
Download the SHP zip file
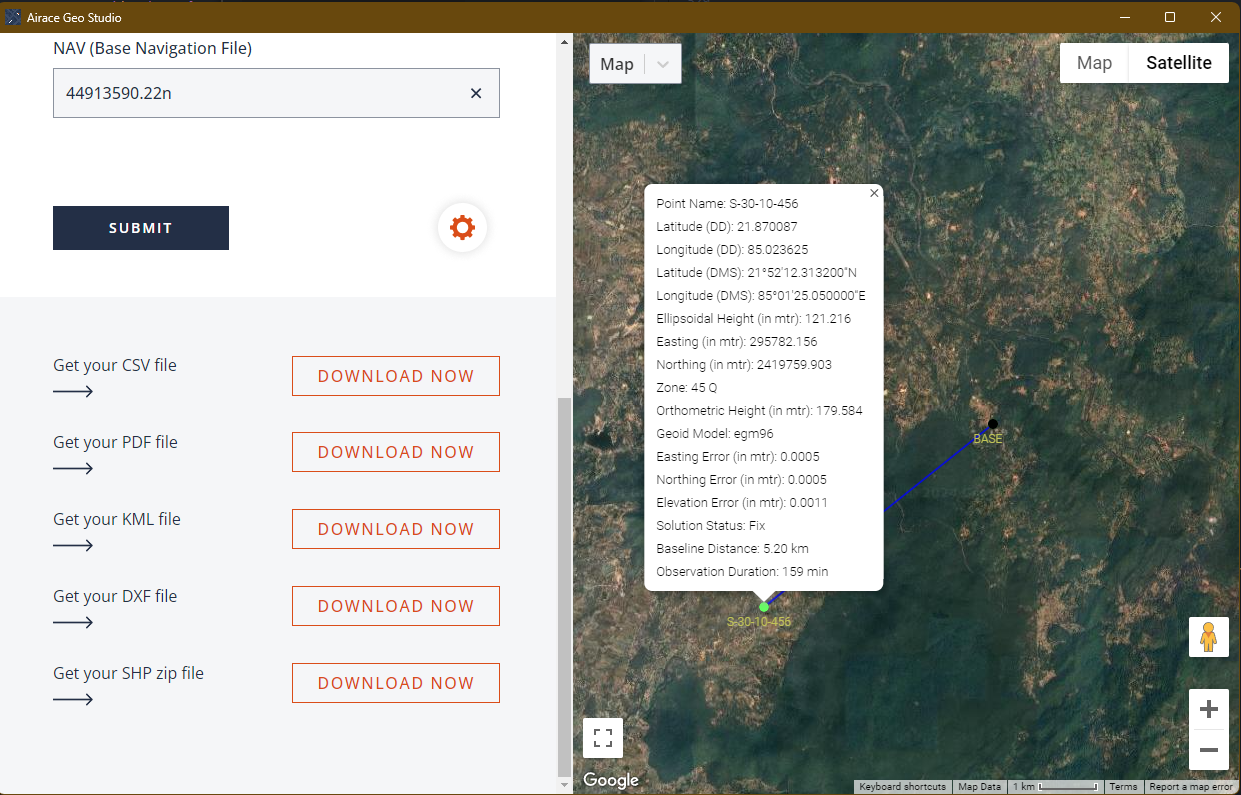click(395, 683)
